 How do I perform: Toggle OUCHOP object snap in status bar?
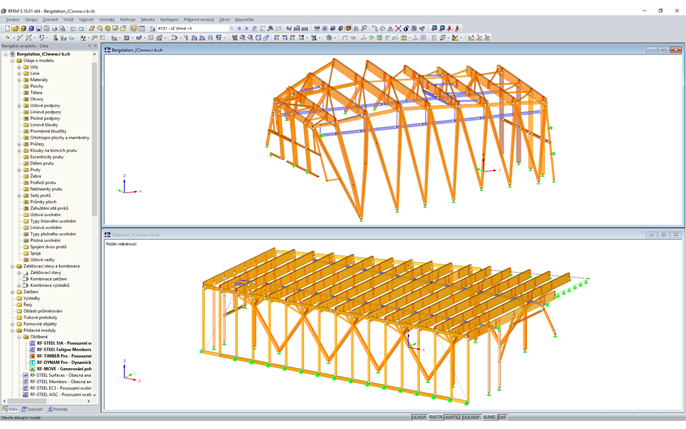(x=472, y=417)
